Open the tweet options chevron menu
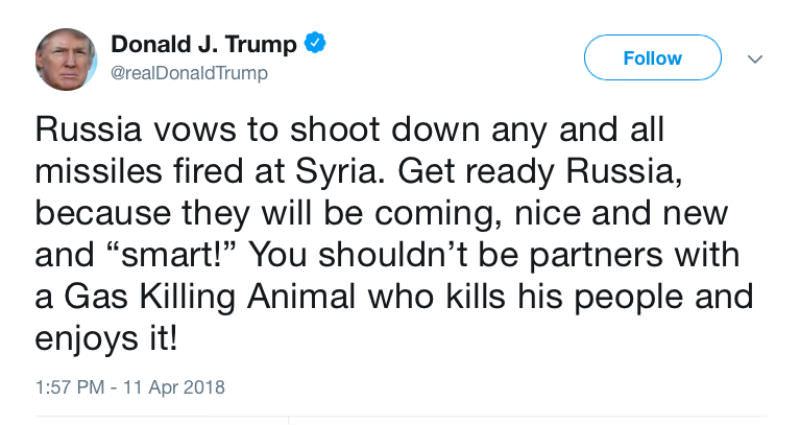The image size is (800, 425). click(x=755, y=59)
